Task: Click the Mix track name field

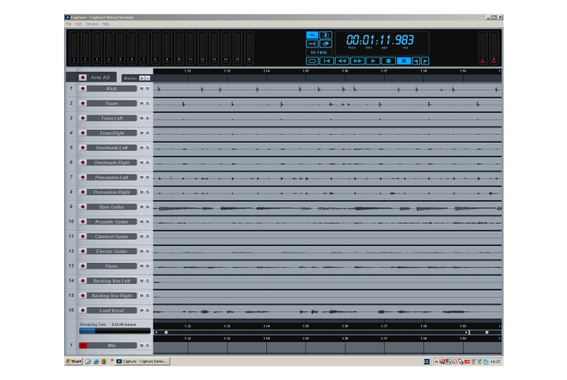Action: (112, 345)
